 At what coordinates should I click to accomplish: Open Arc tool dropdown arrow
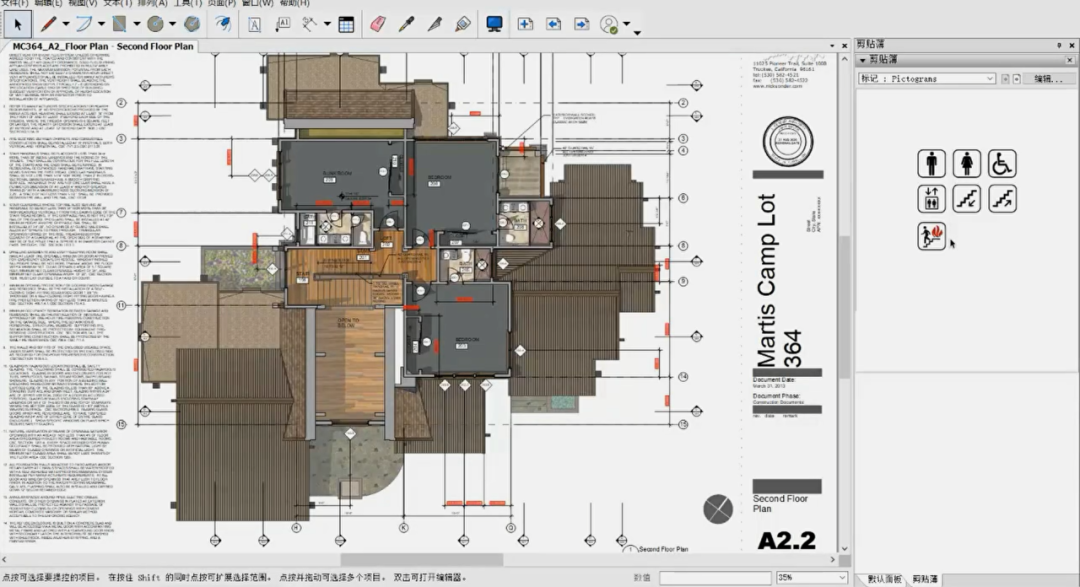pyautogui.click(x=101, y=25)
